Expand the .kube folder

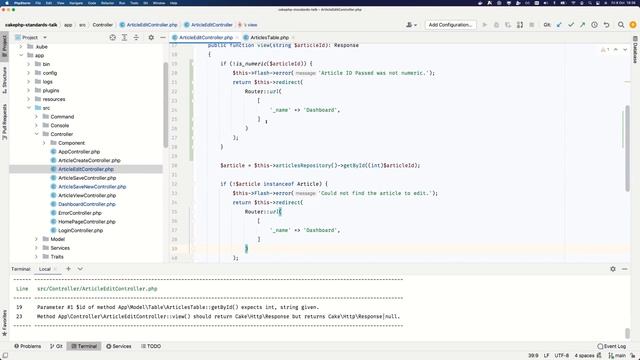[x=21, y=47]
